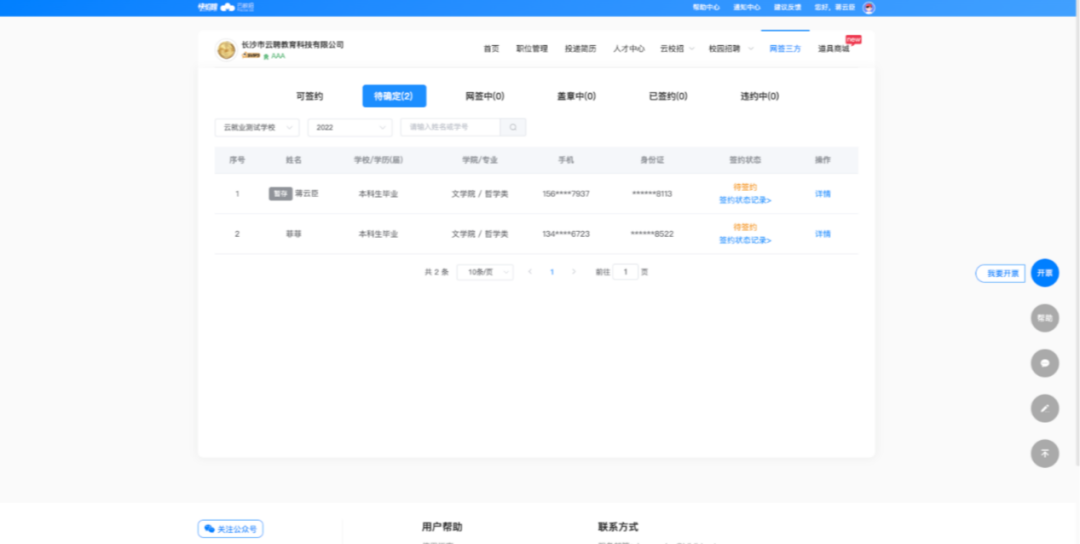Screen dimensions: 1080x544
Task: Open the 投递简历 menu item
Action: (581, 49)
